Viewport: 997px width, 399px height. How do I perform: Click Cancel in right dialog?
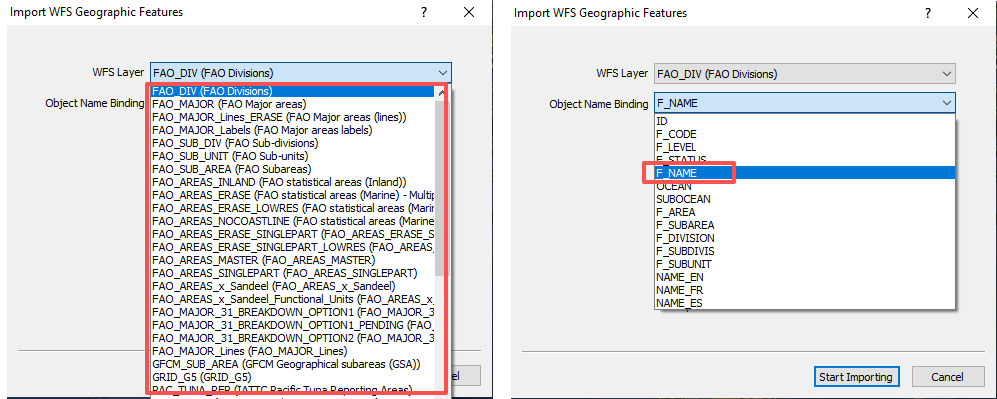pos(947,377)
